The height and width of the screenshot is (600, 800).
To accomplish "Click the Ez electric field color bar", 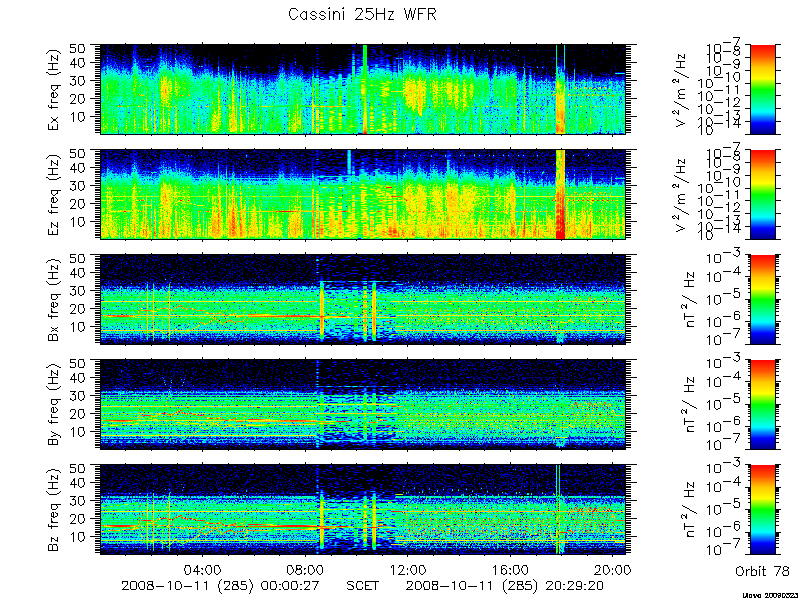I will (x=762, y=194).
